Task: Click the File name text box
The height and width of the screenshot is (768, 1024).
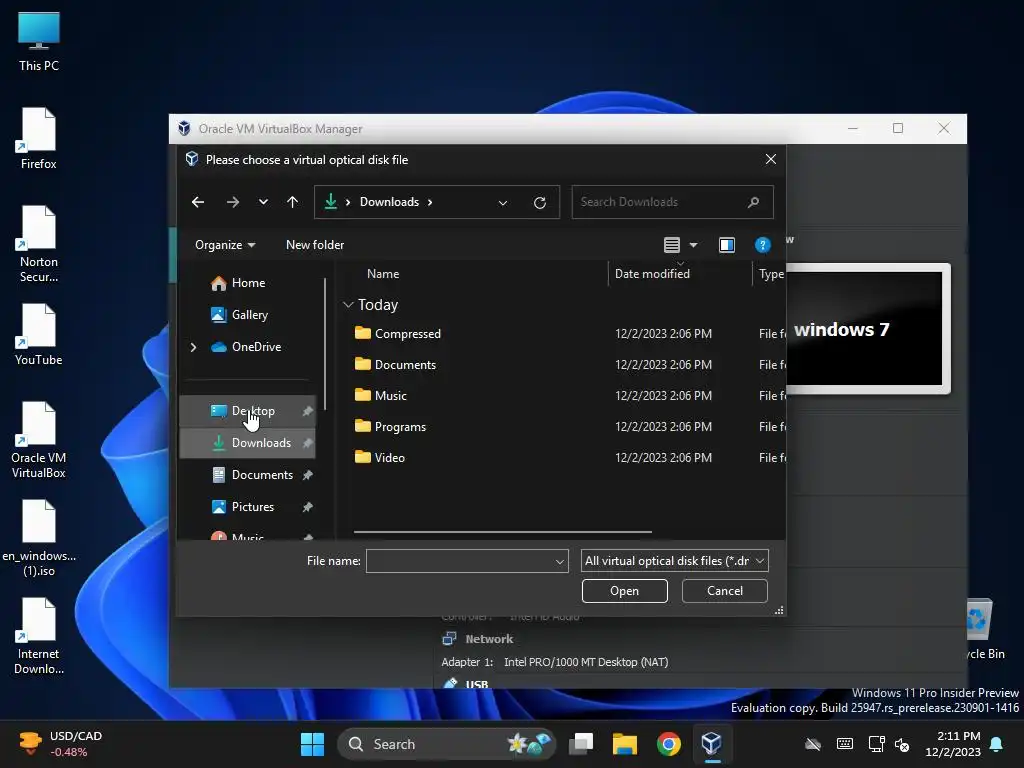Action: pyautogui.click(x=460, y=561)
